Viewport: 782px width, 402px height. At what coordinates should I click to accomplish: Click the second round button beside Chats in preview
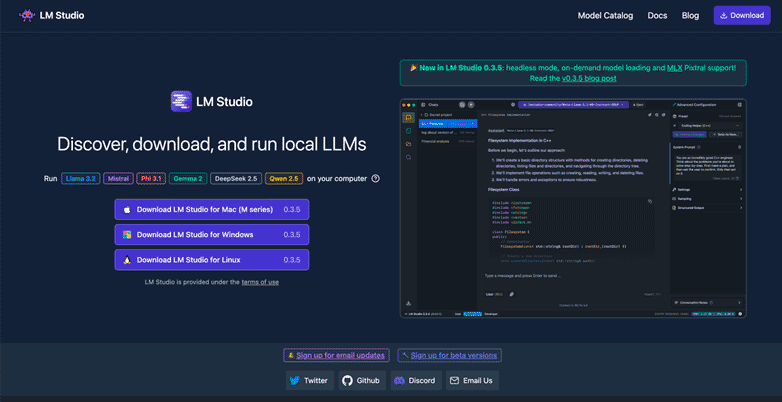coord(471,105)
